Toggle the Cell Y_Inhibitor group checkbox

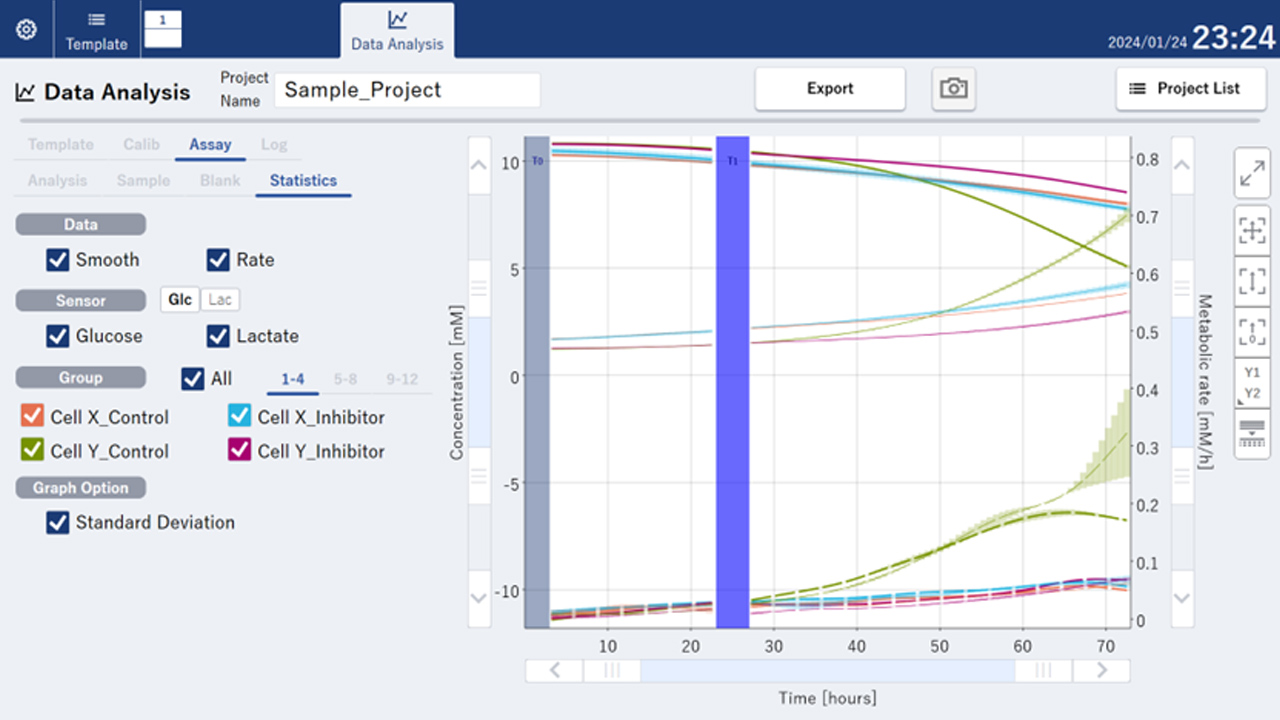[239, 451]
